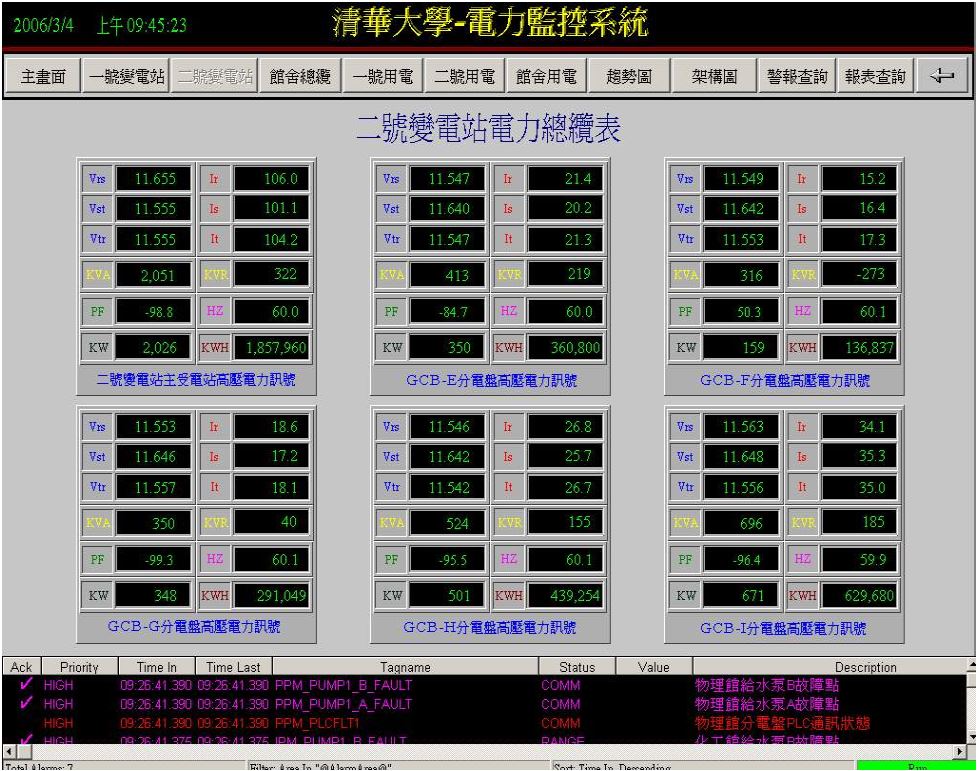Select the PPM_PUMP1_A_FAULT alarm tagname

(x=343, y=704)
